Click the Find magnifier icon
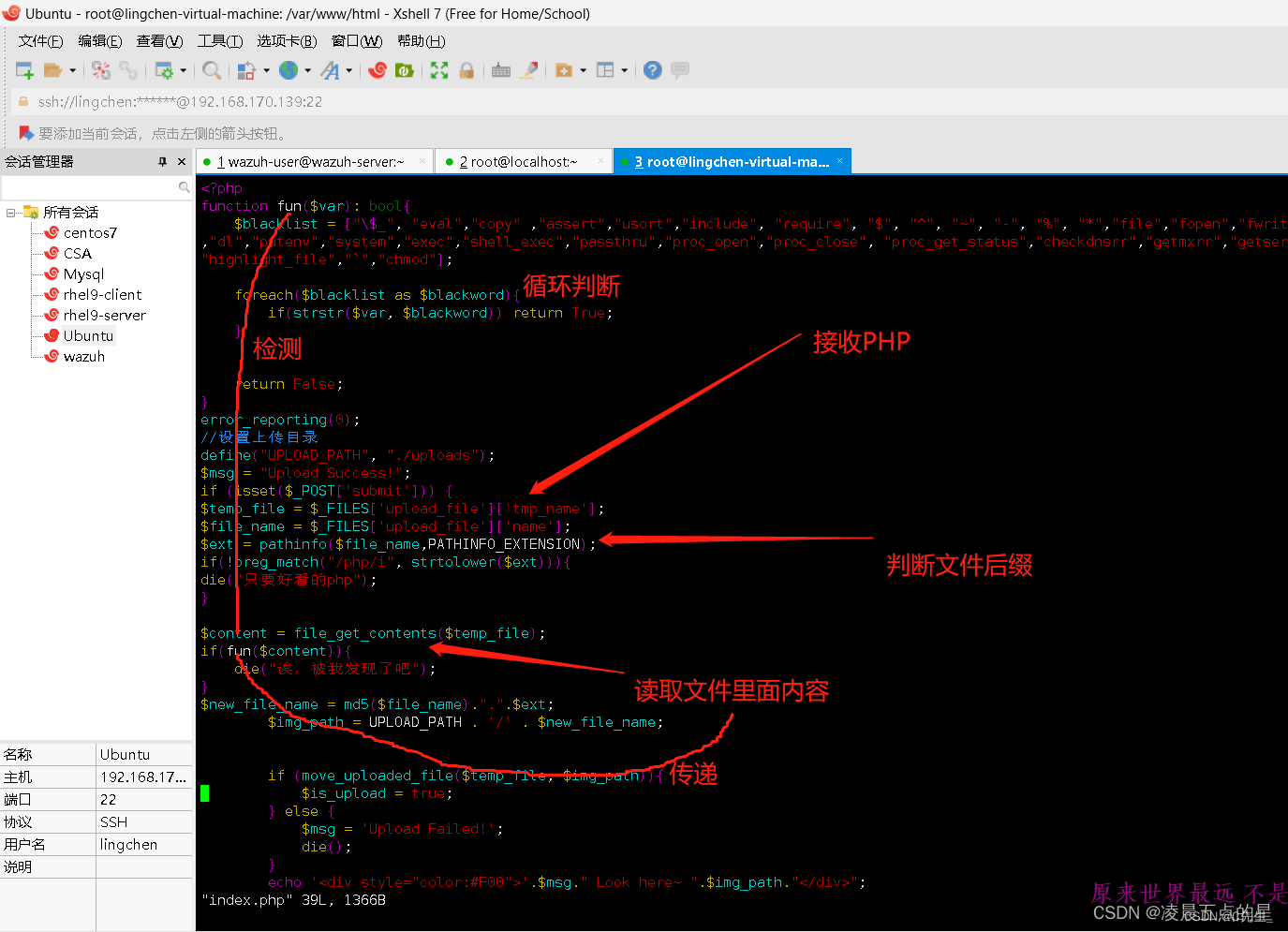The width and height of the screenshot is (1288, 932). coord(212,70)
